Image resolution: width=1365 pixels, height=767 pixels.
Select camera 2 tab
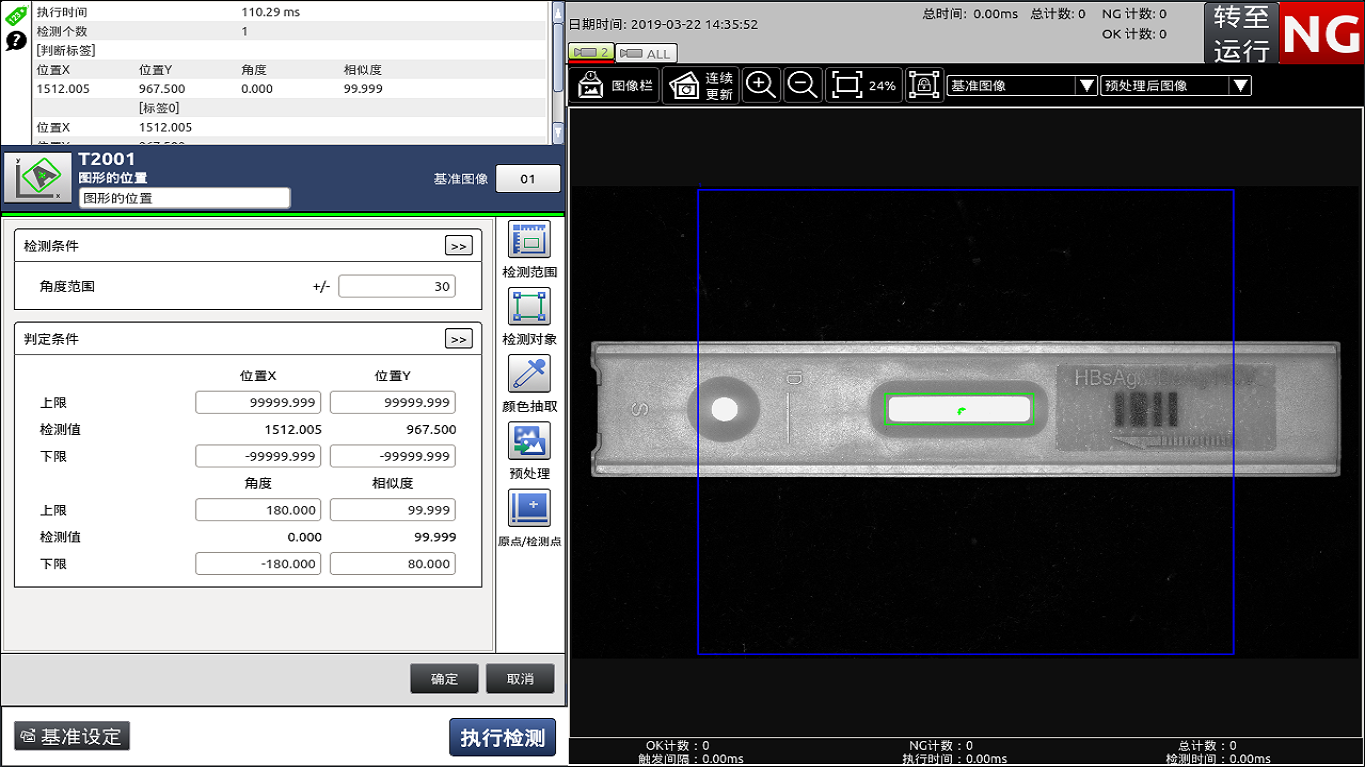tap(591, 52)
